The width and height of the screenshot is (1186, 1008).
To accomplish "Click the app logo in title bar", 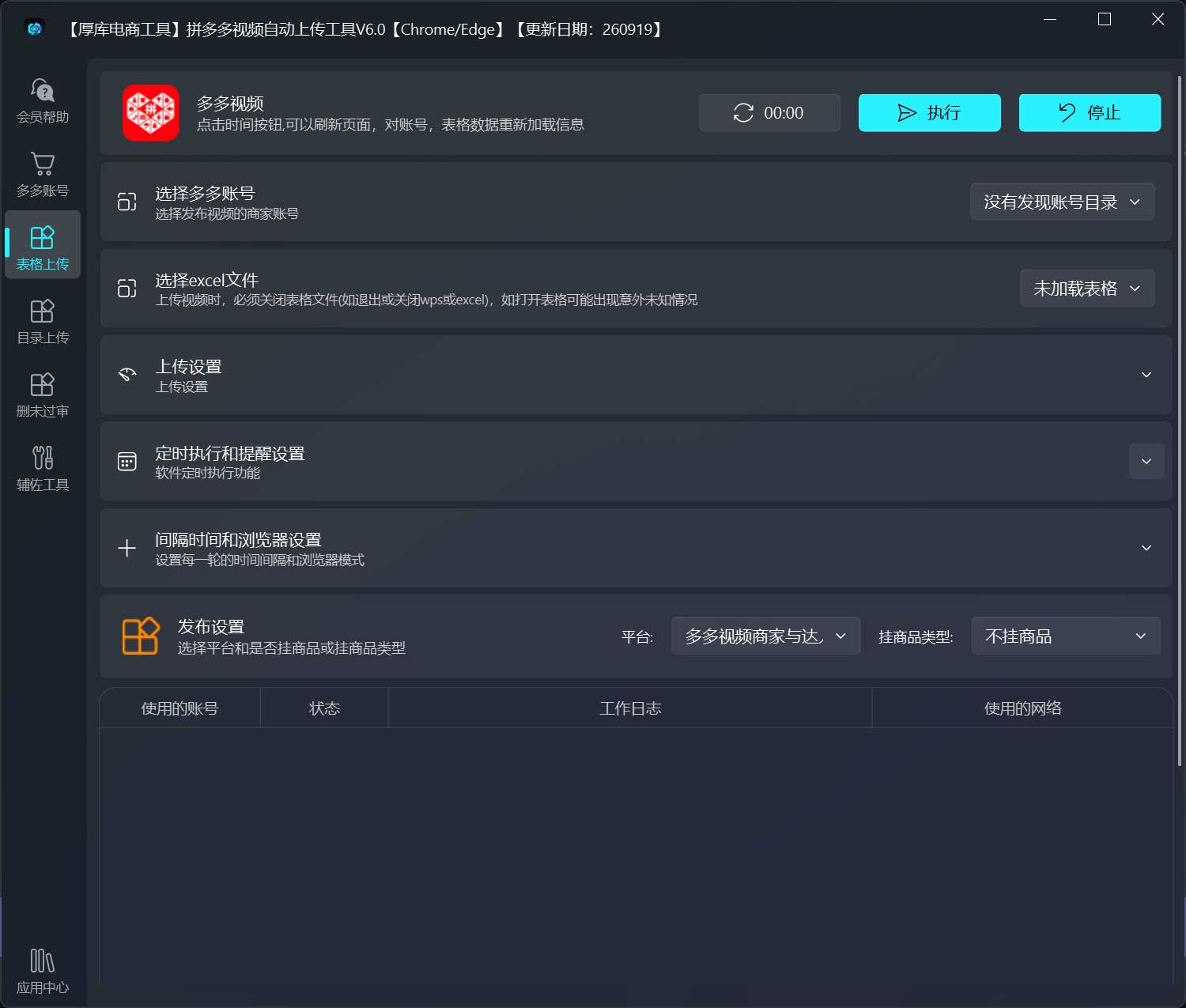I will (34, 29).
